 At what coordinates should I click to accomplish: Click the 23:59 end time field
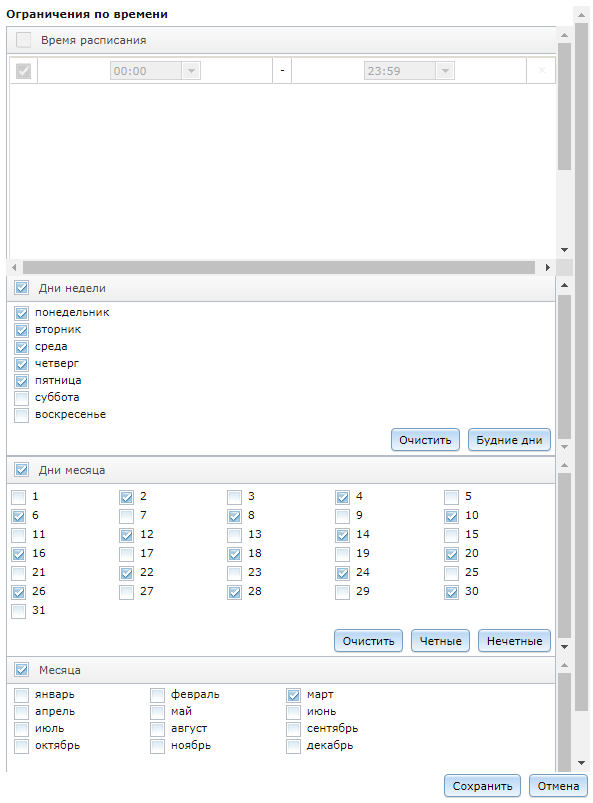click(x=400, y=71)
